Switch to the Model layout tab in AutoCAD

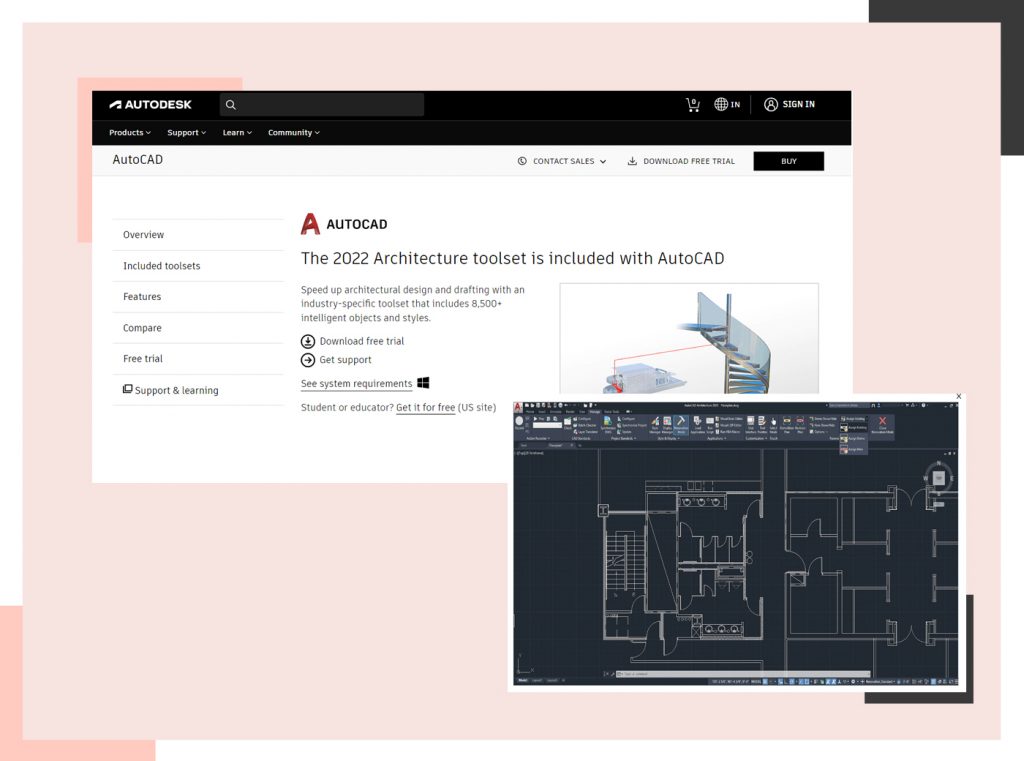[522, 681]
